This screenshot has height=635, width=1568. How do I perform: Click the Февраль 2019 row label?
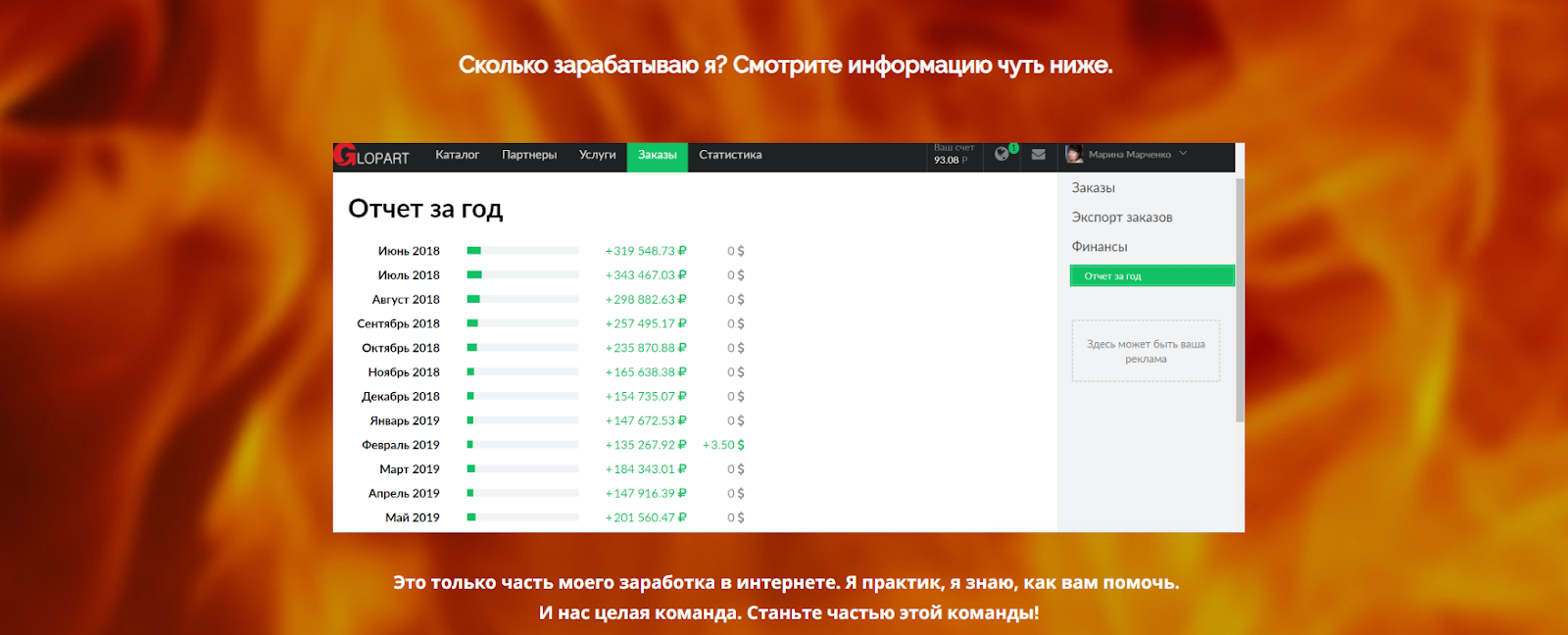[x=401, y=445]
